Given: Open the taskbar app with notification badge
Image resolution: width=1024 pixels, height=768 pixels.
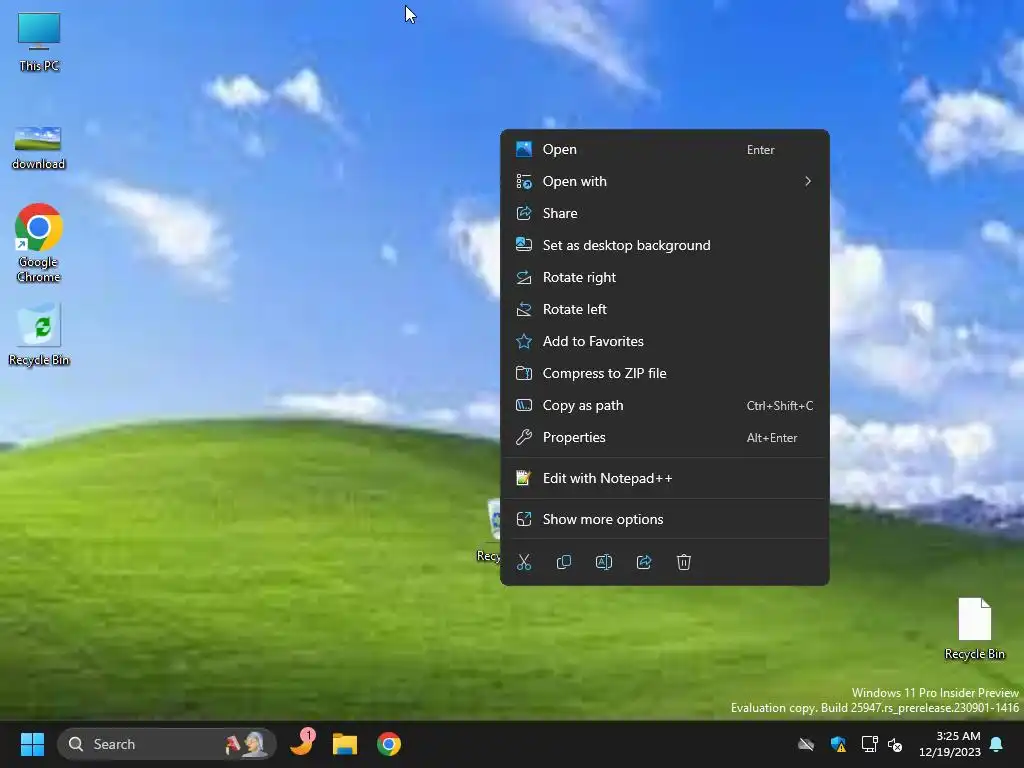Looking at the screenshot, I should 302,743.
